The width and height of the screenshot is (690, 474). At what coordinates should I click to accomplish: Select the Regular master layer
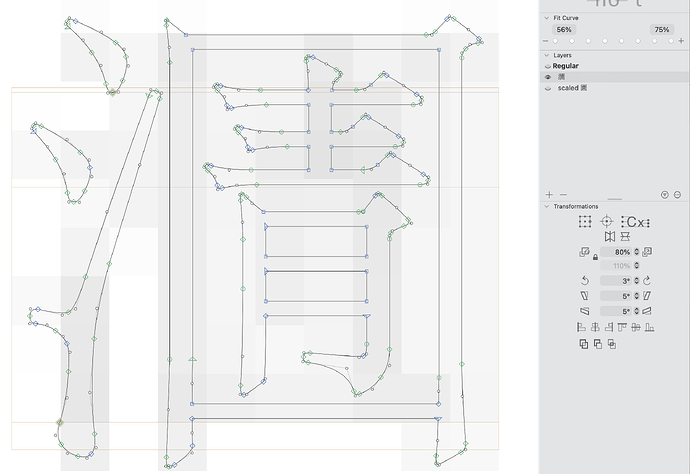click(x=566, y=66)
